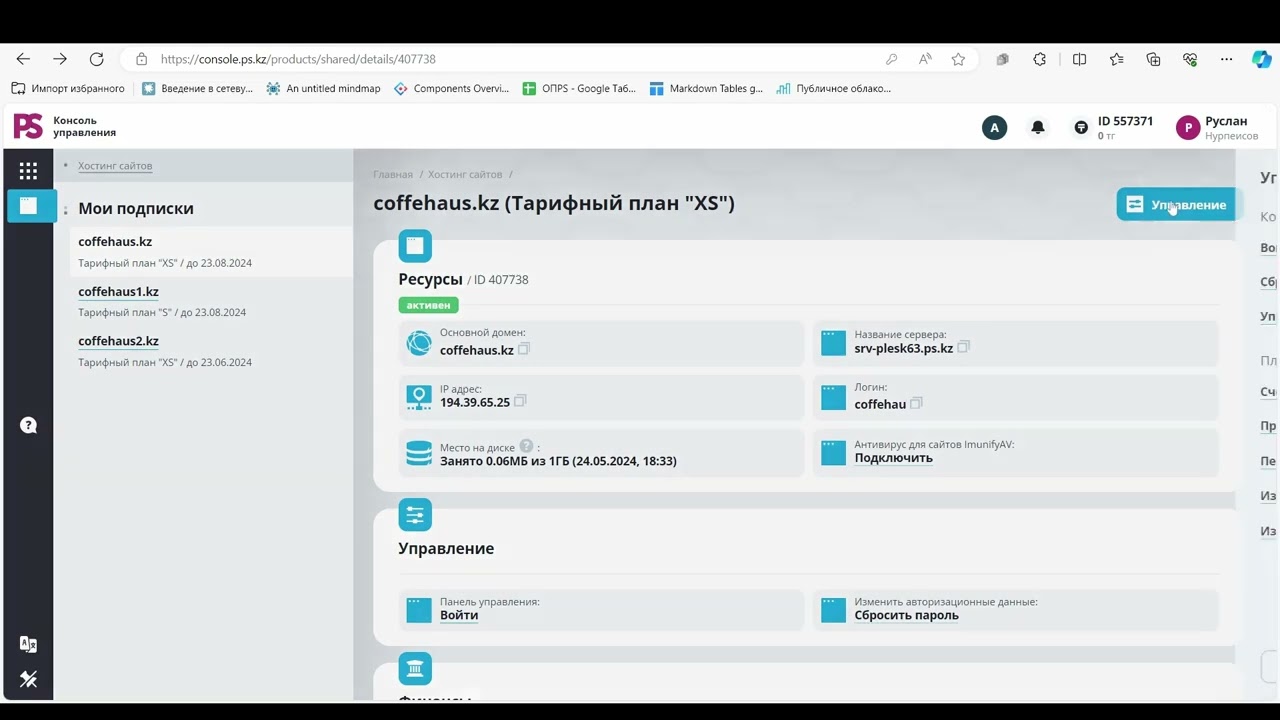This screenshot has height=720, width=1280.
Task: Go to Хостинг сайтов breadcrumb
Action: (x=465, y=174)
